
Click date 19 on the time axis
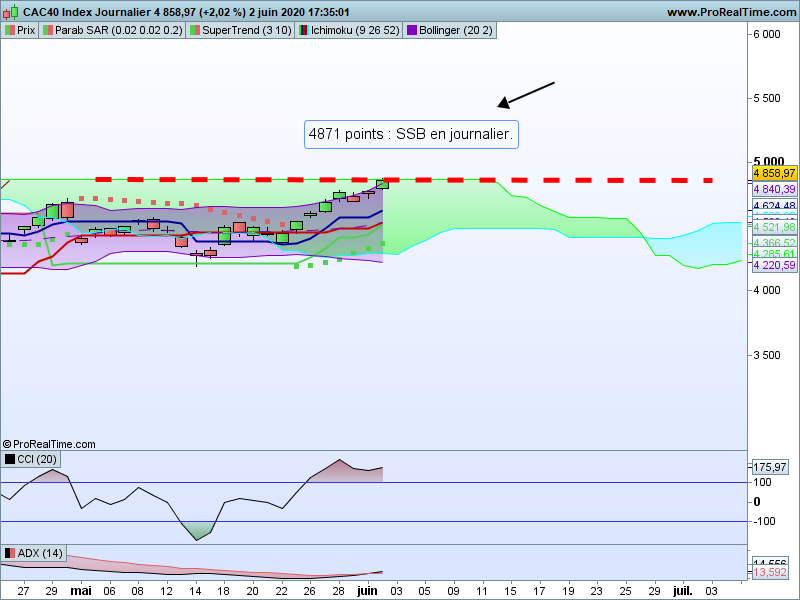tap(568, 591)
